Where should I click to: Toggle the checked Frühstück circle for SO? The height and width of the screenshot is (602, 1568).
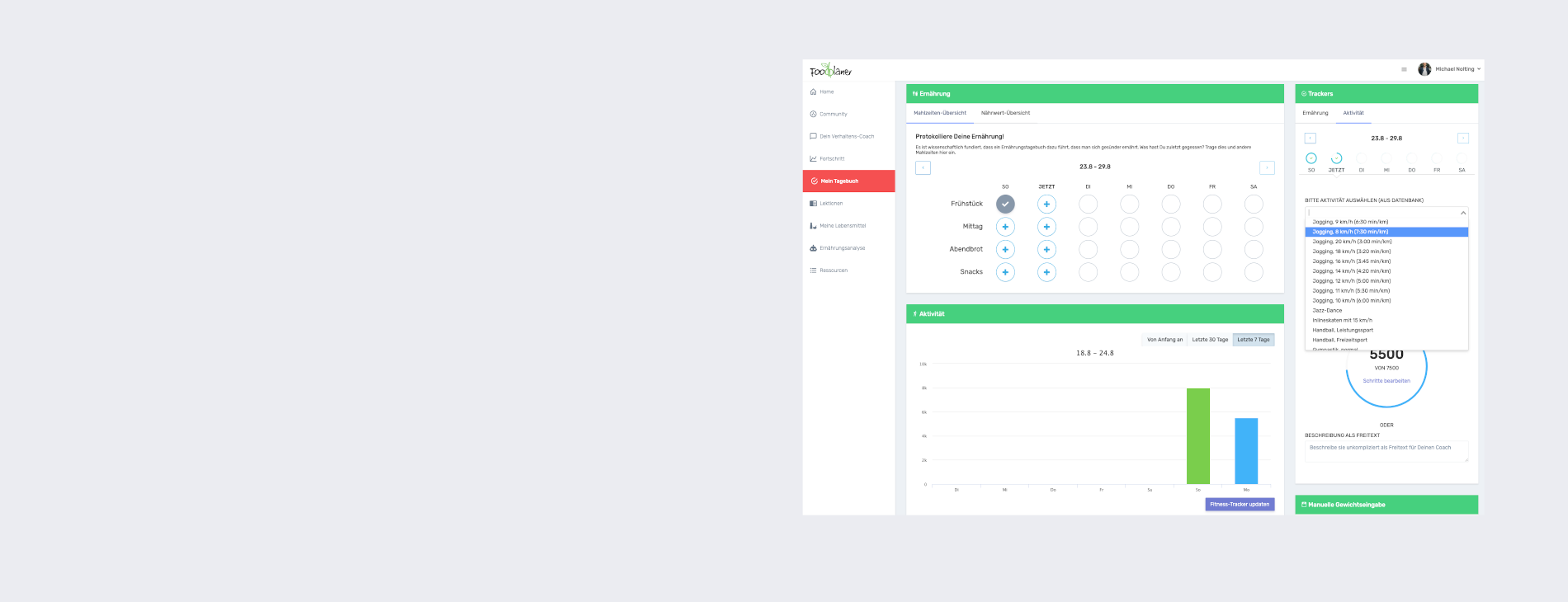[1005, 204]
